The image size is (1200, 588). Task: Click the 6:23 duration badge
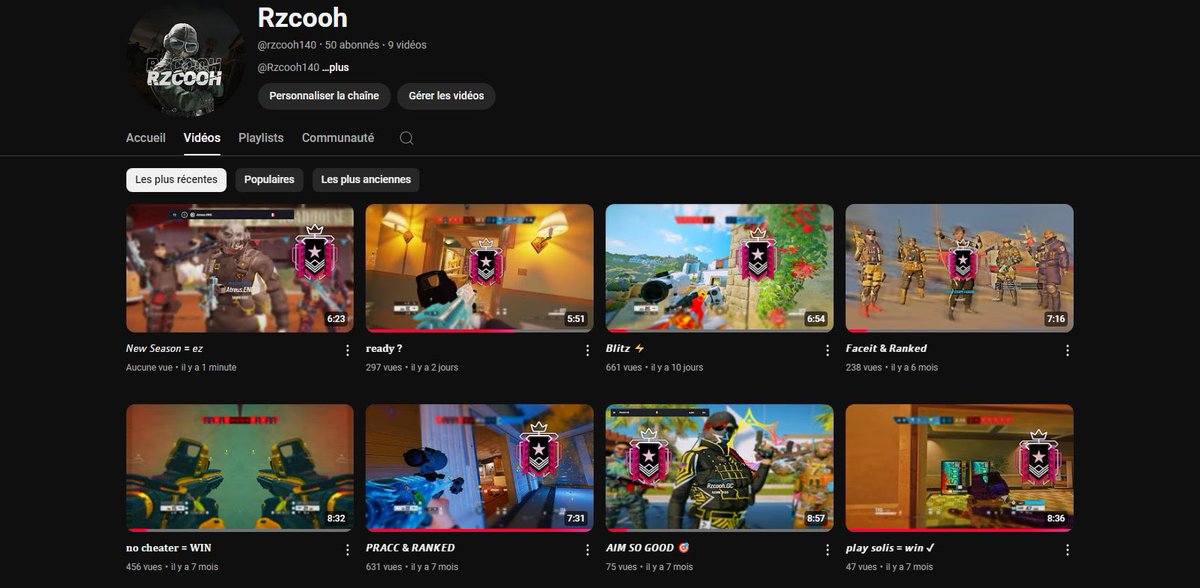point(336,319)
